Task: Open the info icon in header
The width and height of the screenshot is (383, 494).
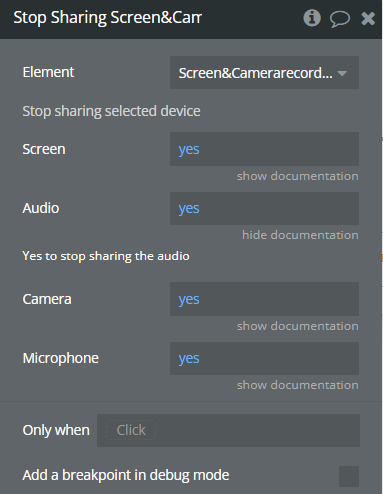Action: [312, 18]
